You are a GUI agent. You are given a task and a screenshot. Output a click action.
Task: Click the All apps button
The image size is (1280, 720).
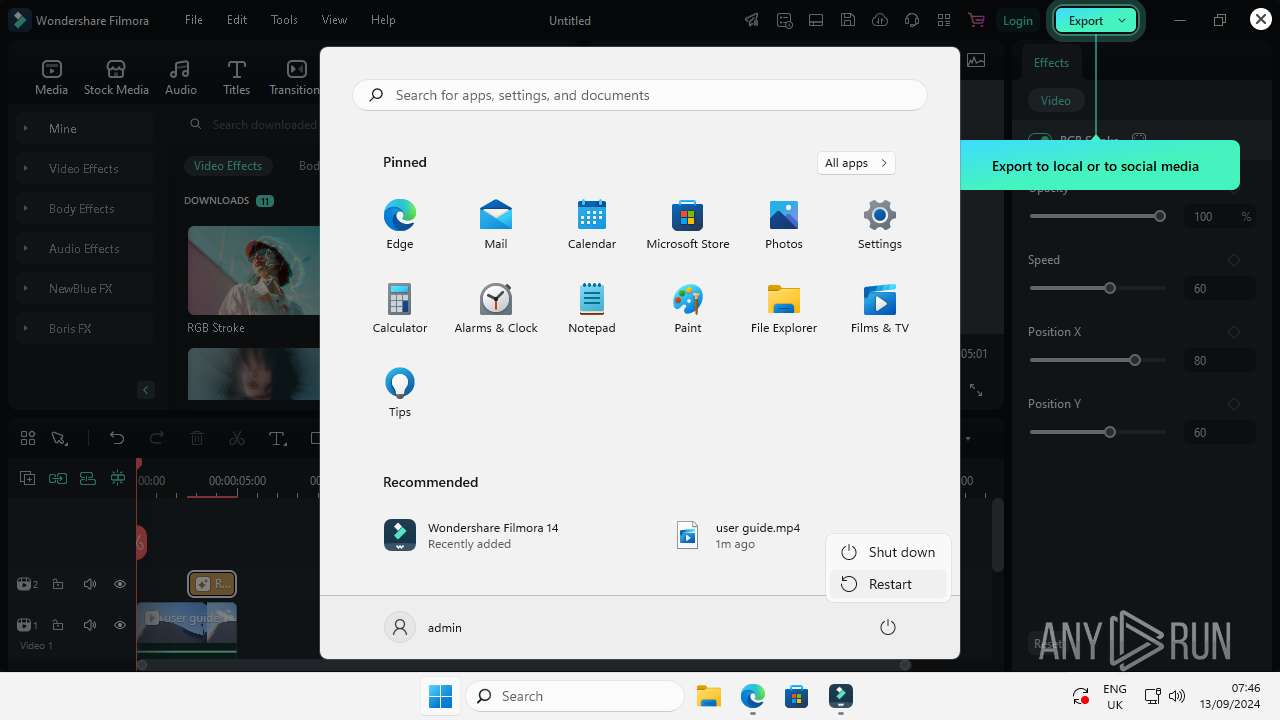(x=856, y=163)
